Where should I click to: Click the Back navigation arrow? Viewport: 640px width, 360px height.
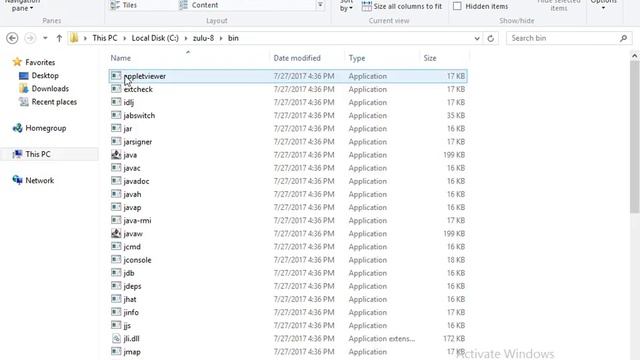pyautogui.click(x=12, y=38)
